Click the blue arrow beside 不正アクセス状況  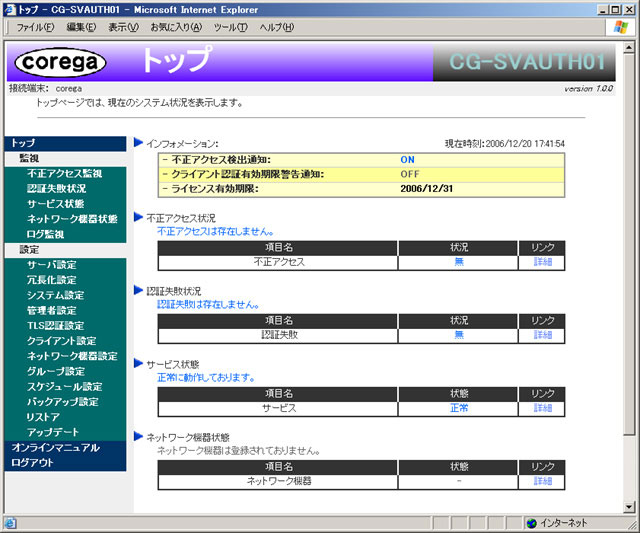click(x=138, y=217)
